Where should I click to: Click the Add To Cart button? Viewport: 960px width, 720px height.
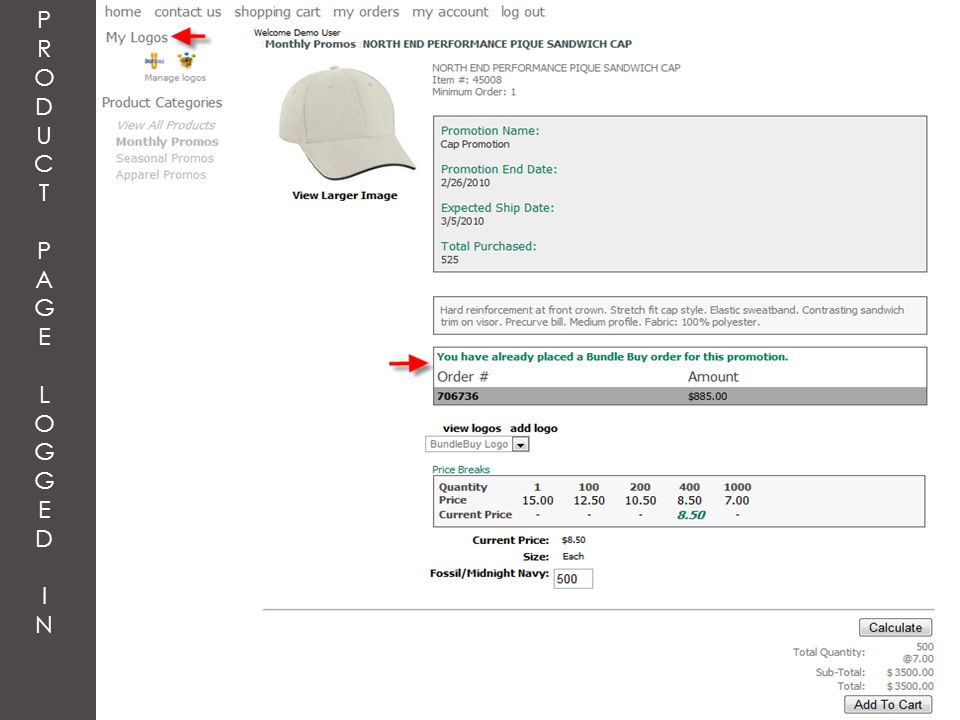(x=888, y=705)
